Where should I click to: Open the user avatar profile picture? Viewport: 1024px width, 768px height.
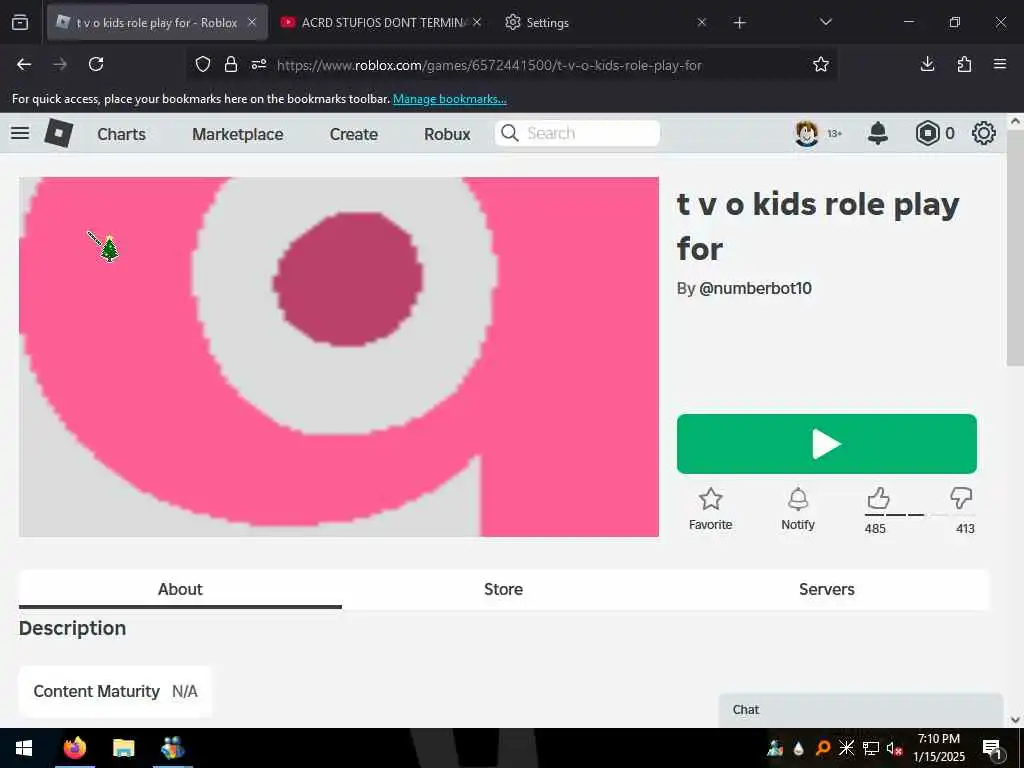[x=807, y=133]
